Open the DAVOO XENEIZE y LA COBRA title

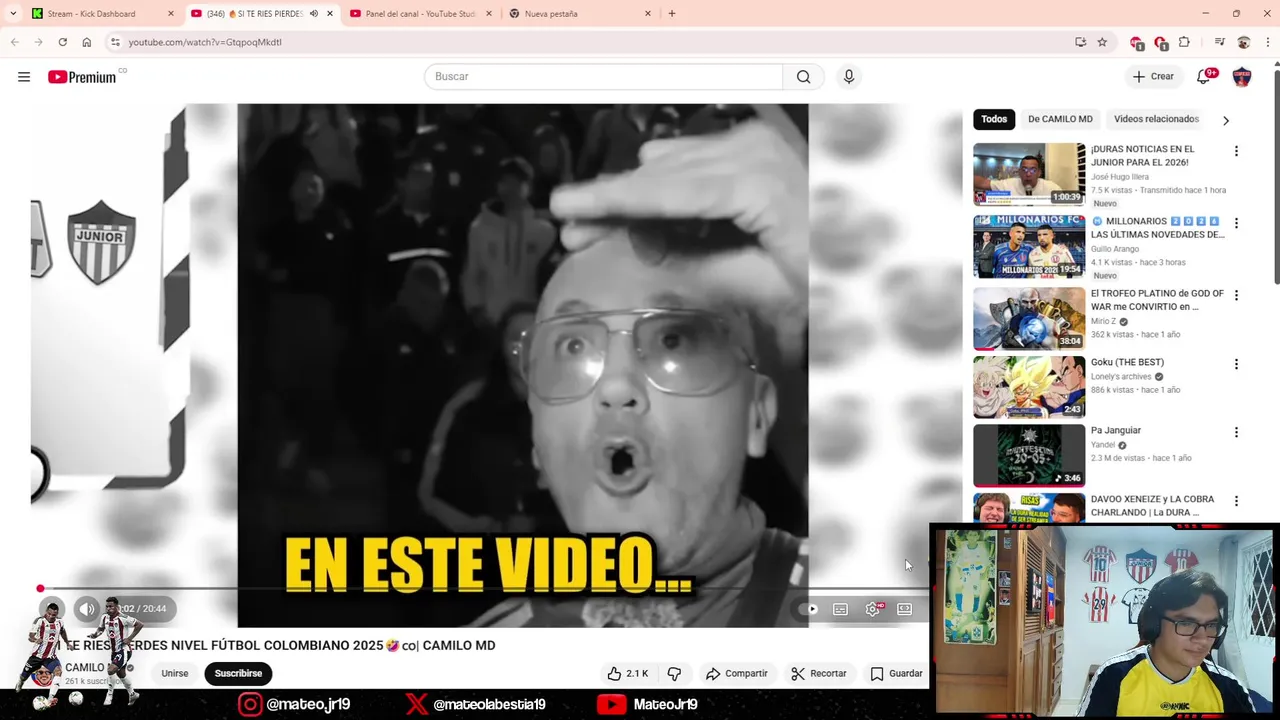pyautogui.click(x=1152, y=506)
